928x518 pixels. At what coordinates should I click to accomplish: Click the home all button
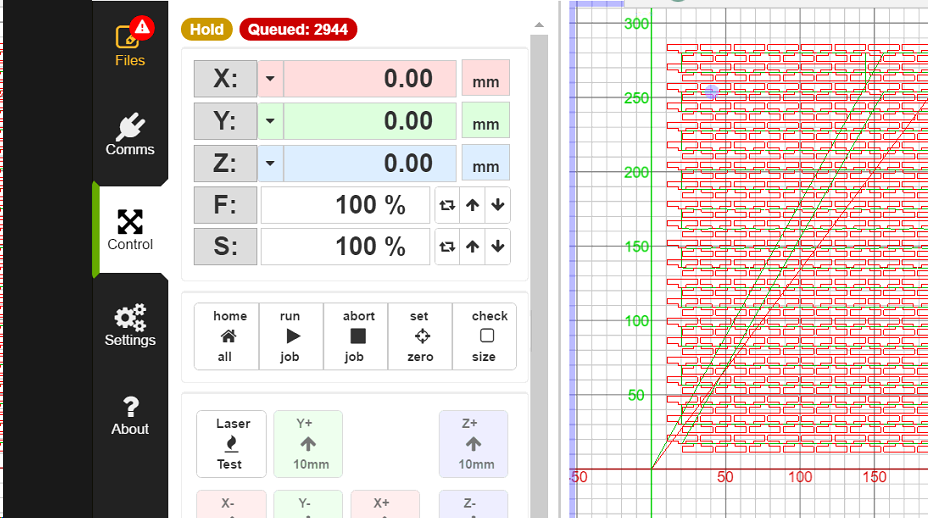click(227, 336)
